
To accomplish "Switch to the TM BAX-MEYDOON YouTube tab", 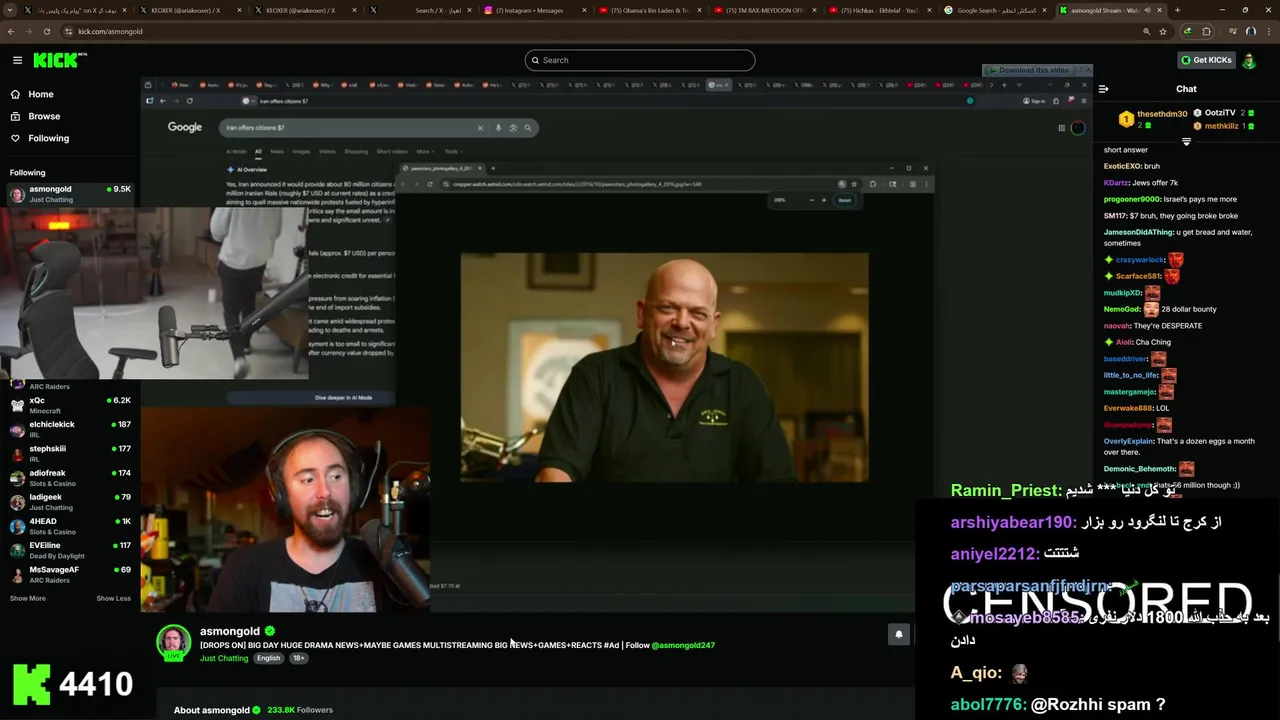I will [764, 10].
